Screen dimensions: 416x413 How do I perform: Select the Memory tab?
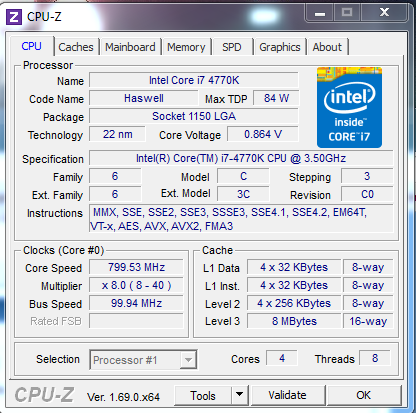pyautogui.click(x=186, y=47)
